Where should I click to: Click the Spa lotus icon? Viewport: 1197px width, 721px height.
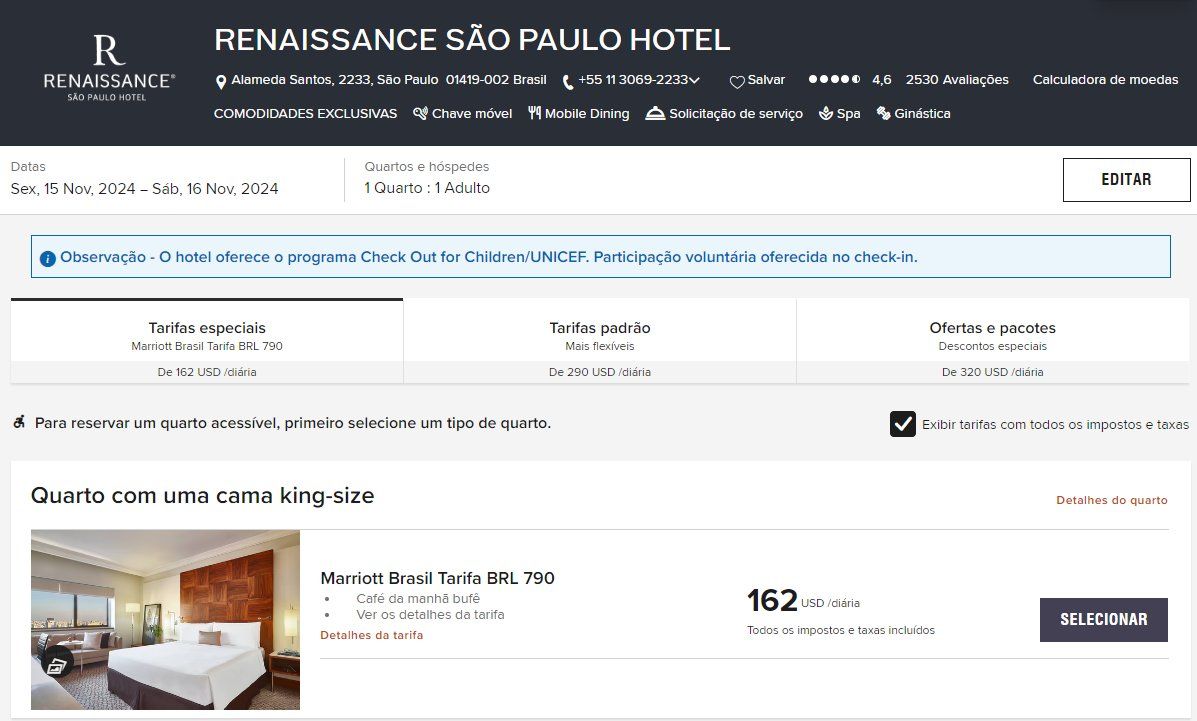tap(826, 114)
